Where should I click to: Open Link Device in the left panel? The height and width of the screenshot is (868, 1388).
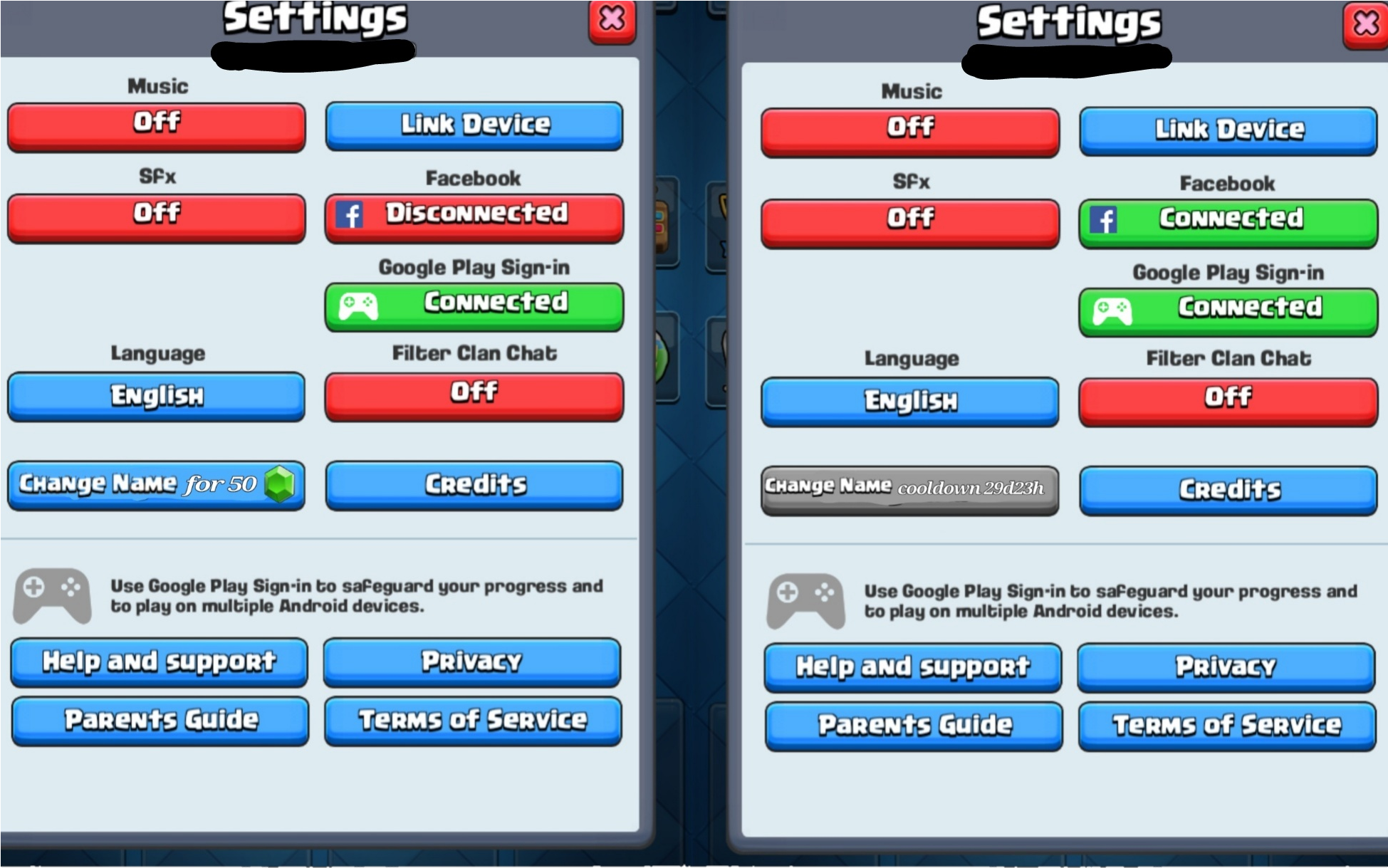(x=474, y=126)
